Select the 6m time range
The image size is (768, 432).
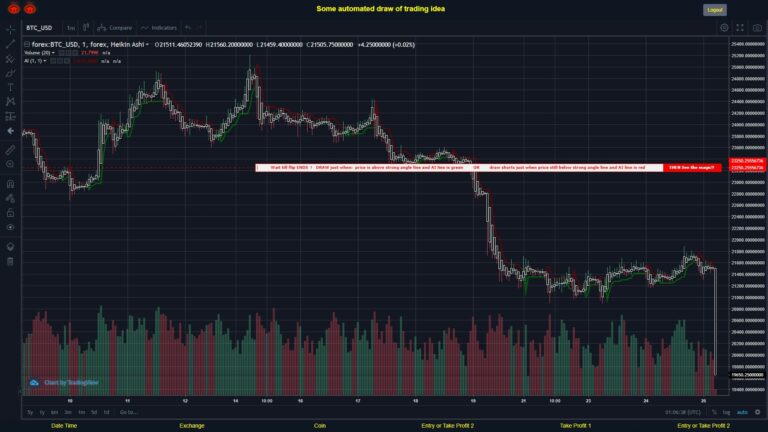pos(54,412)
